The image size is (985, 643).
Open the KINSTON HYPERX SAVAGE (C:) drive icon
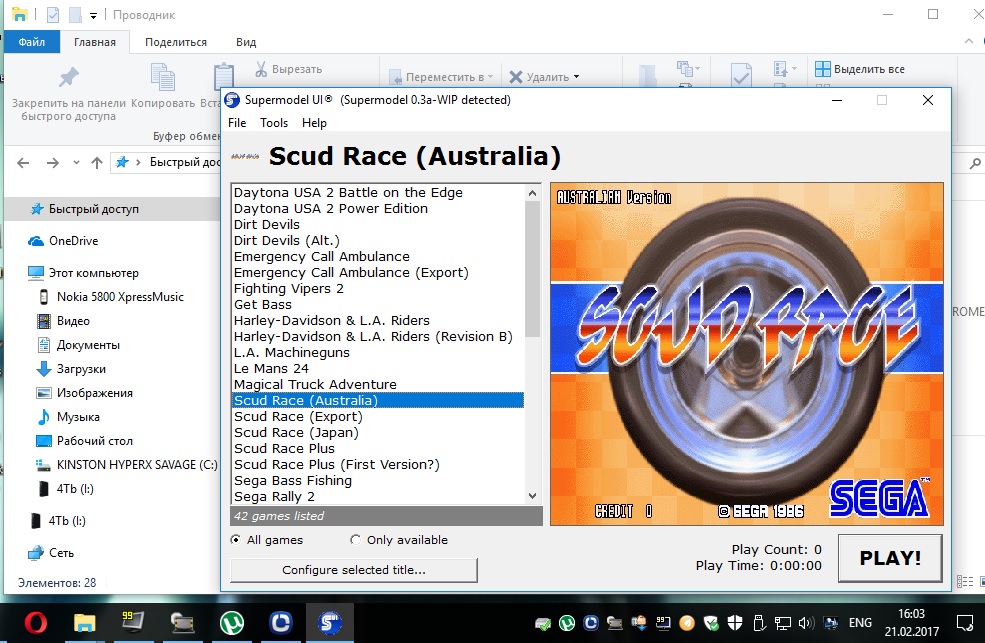pyautogui.click(x=43, y=465)
